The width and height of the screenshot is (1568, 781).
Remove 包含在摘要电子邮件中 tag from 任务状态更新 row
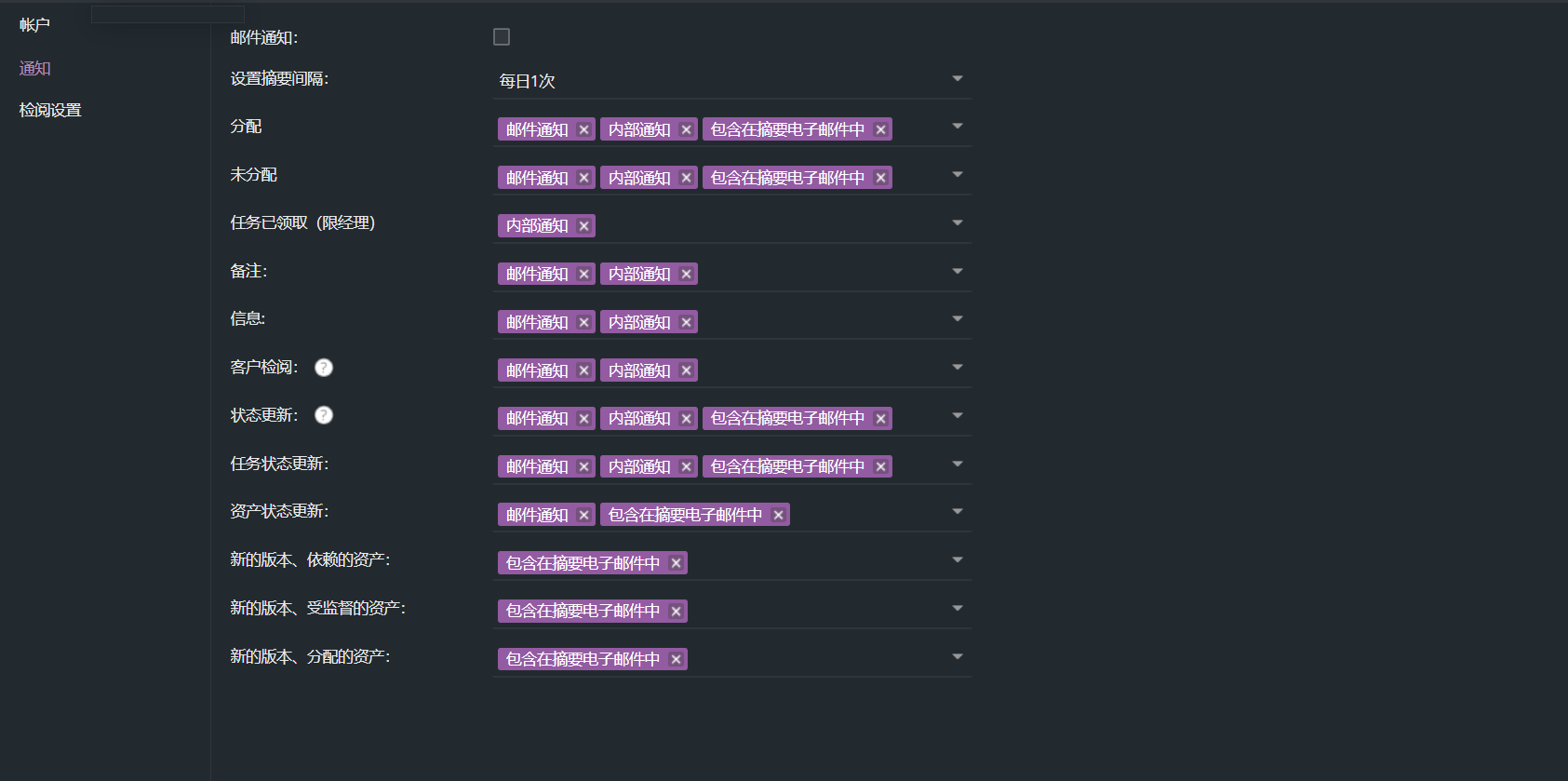click(x=880, y=466)
